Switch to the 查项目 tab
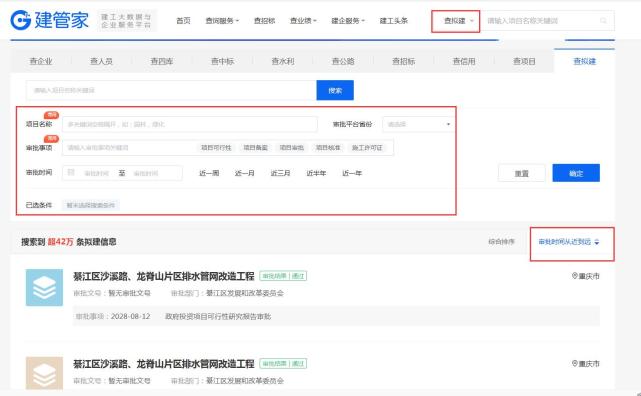Screen dimensions: 641x396 coord(524,61)
